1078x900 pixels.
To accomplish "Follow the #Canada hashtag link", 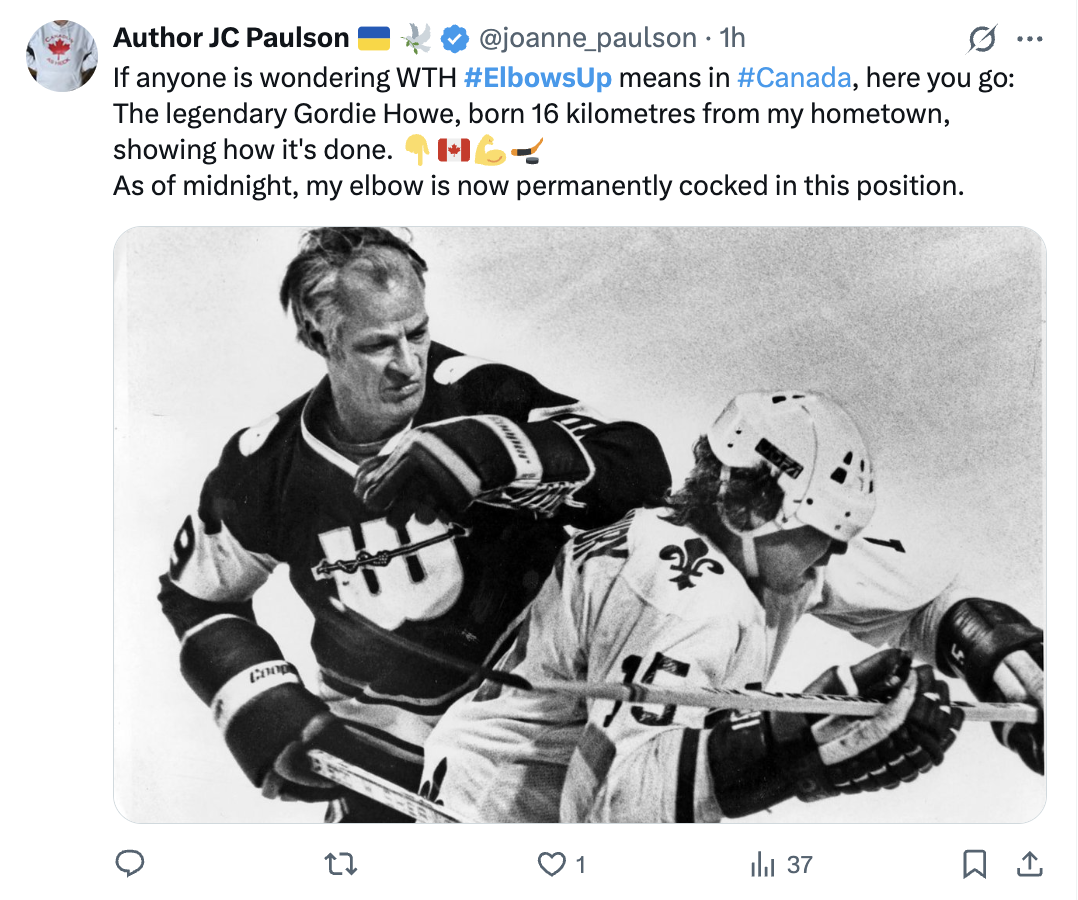I will pyautogui.click(x=794, y=77).
